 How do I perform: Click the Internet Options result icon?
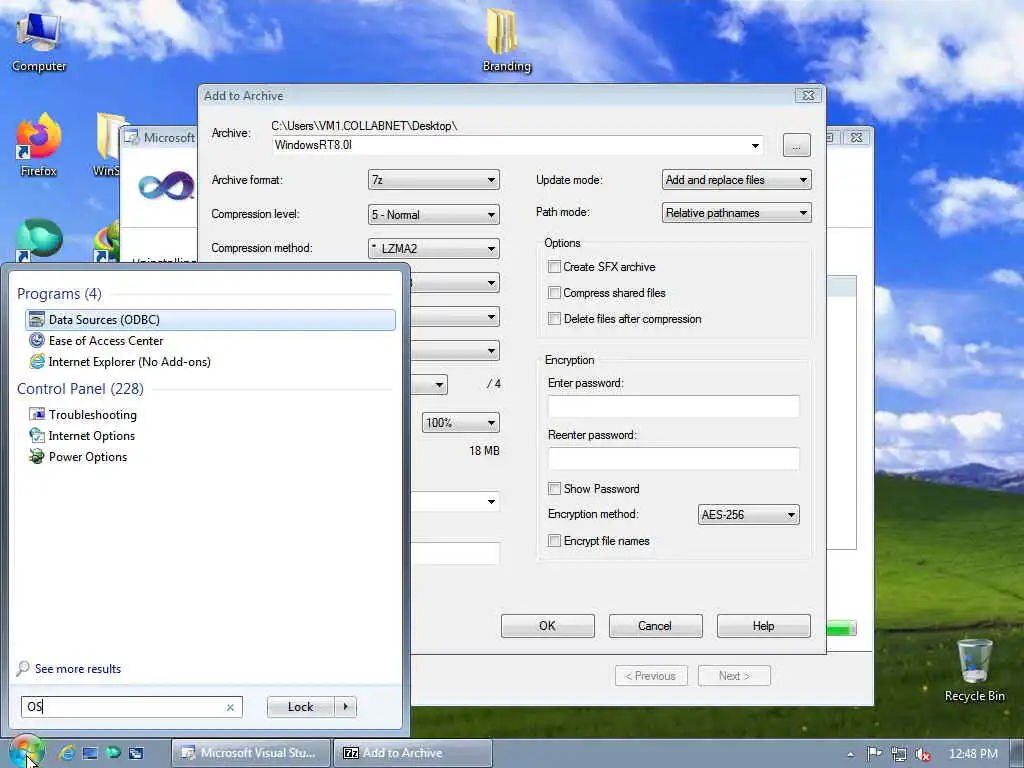coord(37,435)
